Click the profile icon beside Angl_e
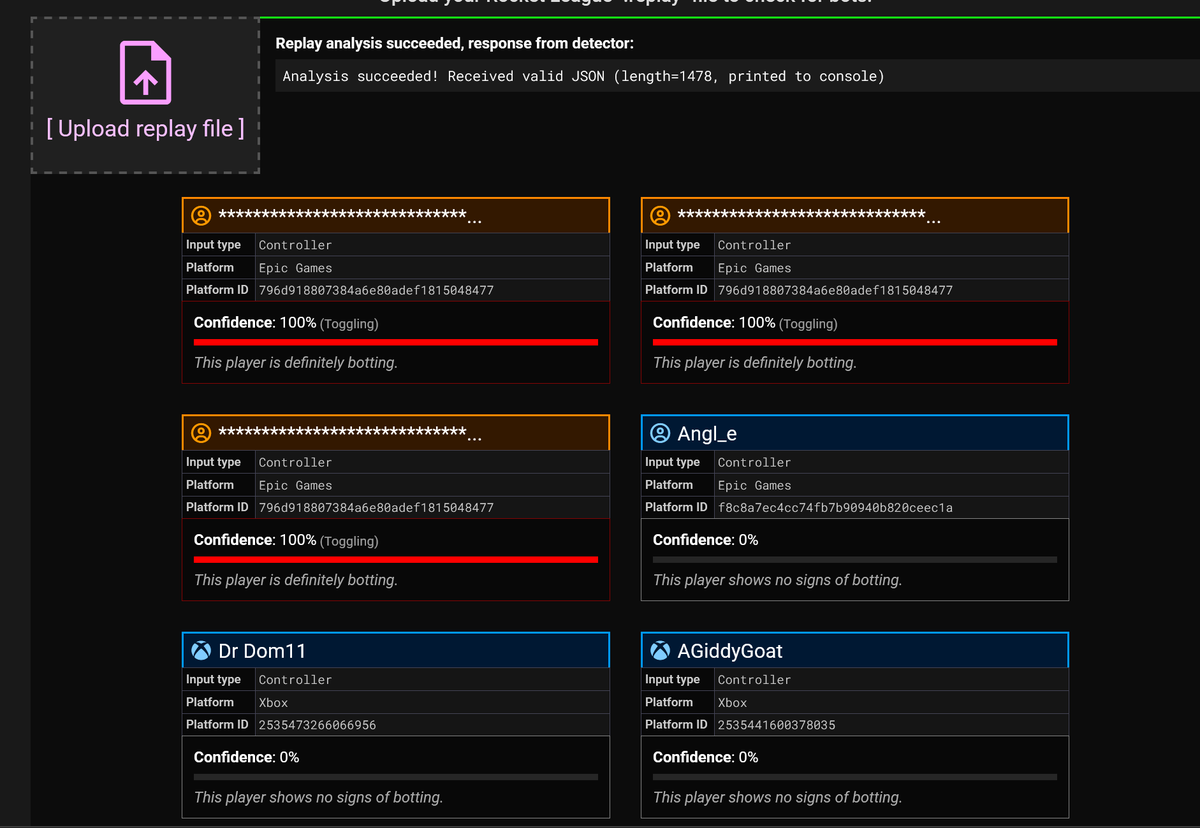The height and width of the screenshot is (828, 1200). [660, 433]
